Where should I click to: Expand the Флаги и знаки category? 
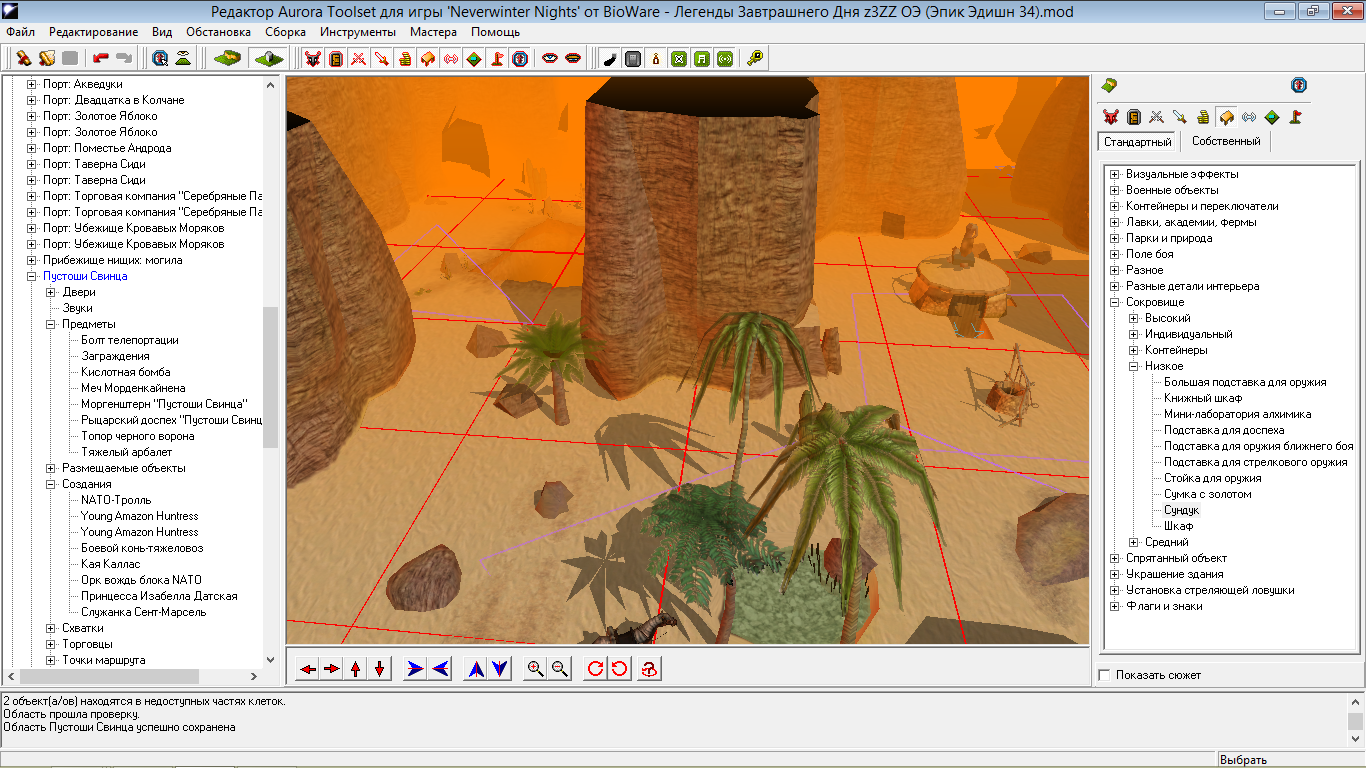pos(1115,606)
